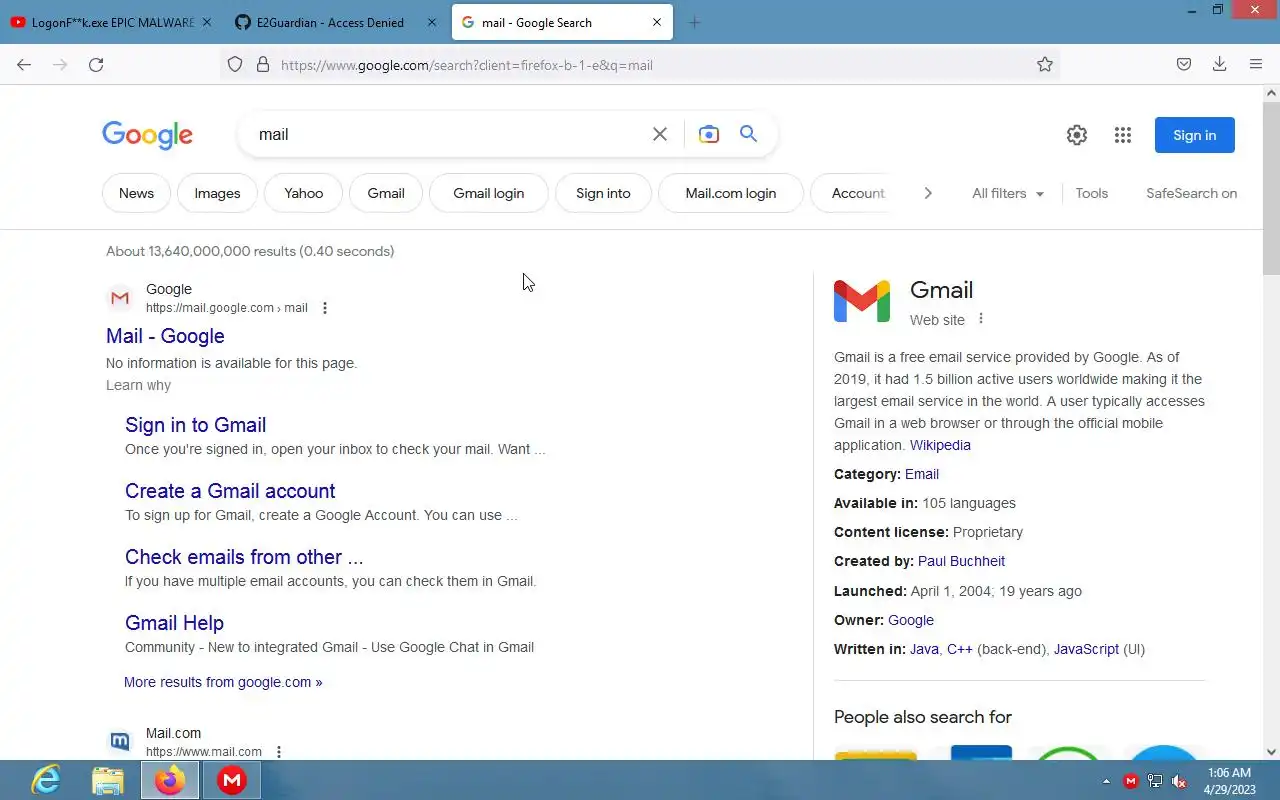This screenshot has width=1280, height=800.
Task: Filter results by Images
Action: [217, 193]
